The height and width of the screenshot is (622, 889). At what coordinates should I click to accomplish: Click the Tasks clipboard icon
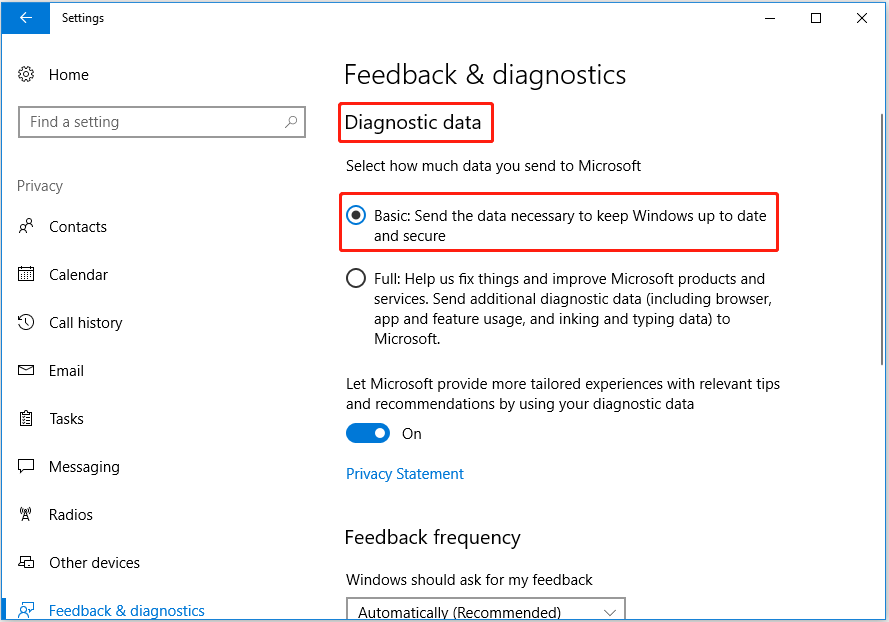[27, 419]
